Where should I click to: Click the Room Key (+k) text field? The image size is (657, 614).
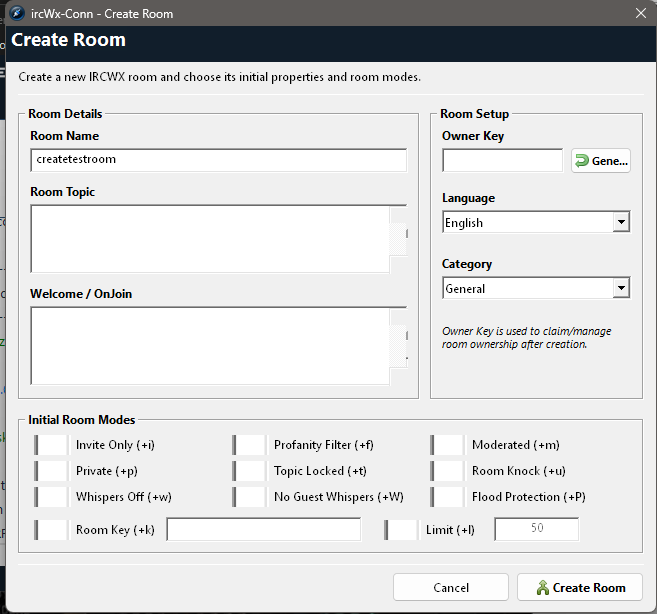[x=264, y=529]
